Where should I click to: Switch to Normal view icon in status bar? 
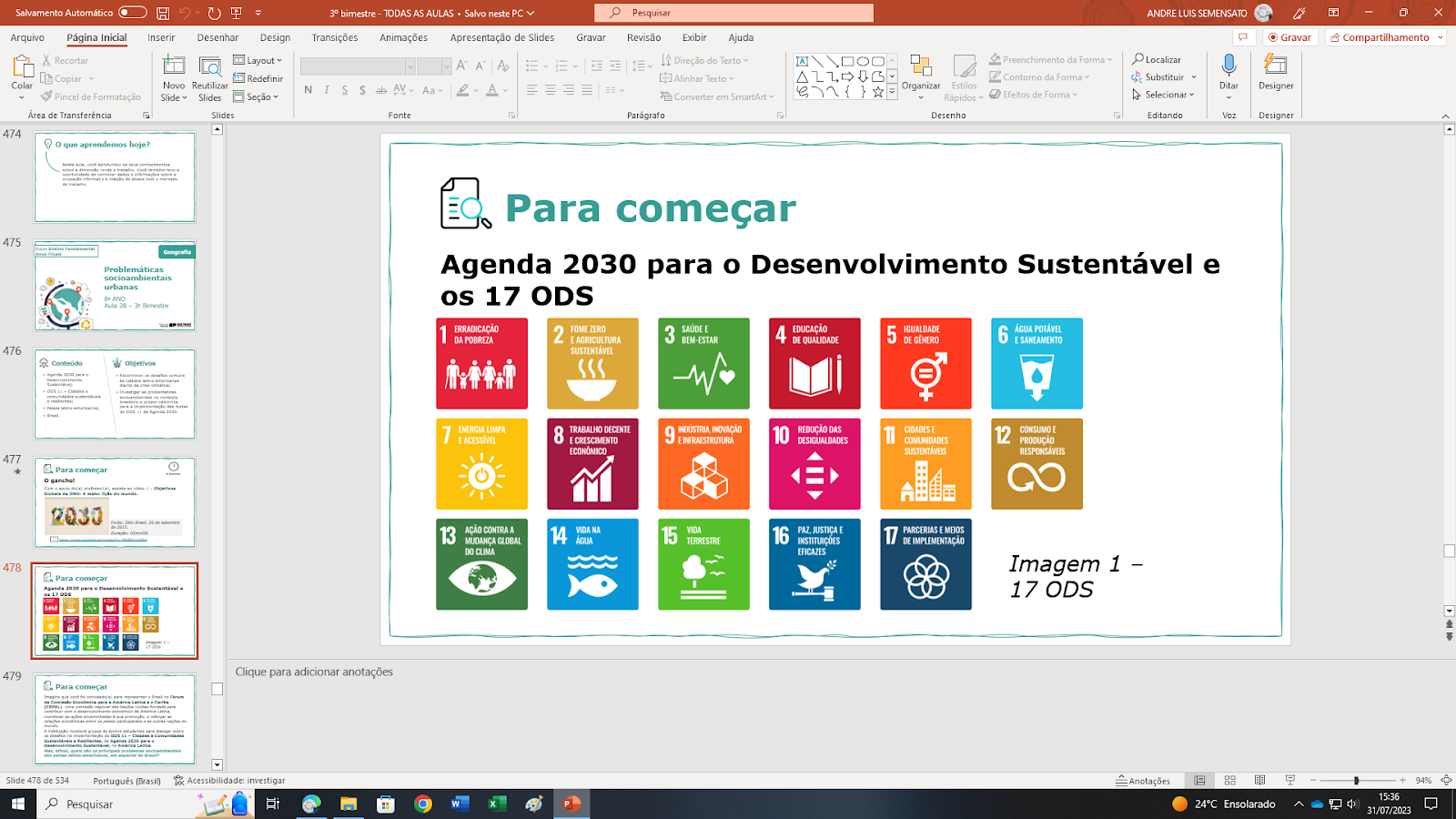[1199, 780]
